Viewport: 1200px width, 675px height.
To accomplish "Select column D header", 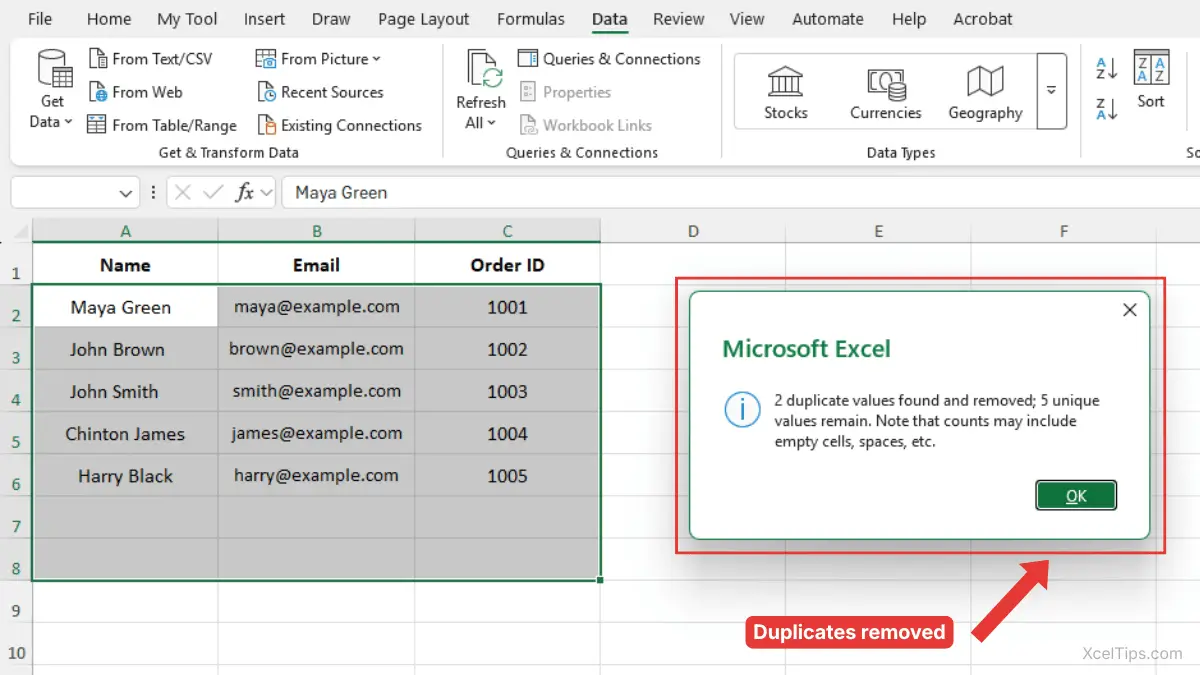I will click(693, 231).
